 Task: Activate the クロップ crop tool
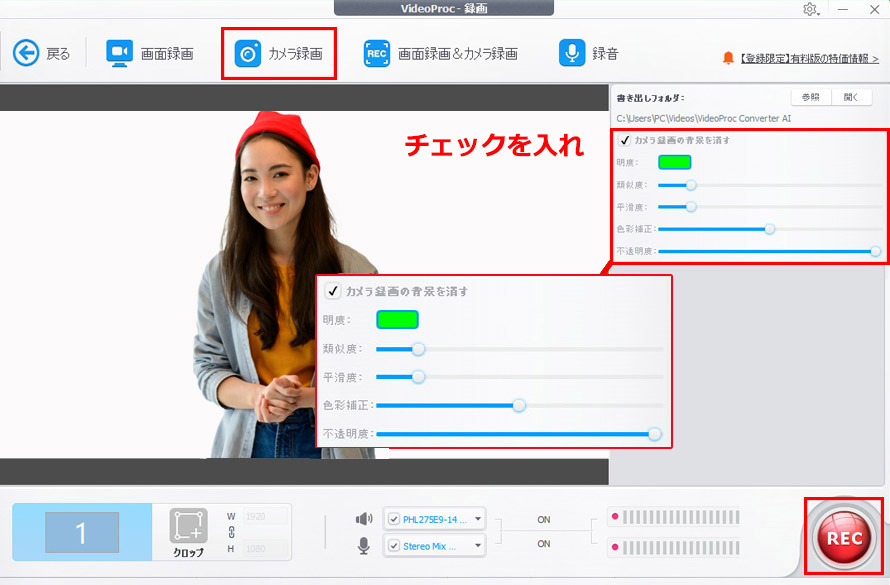click(186, 528)
